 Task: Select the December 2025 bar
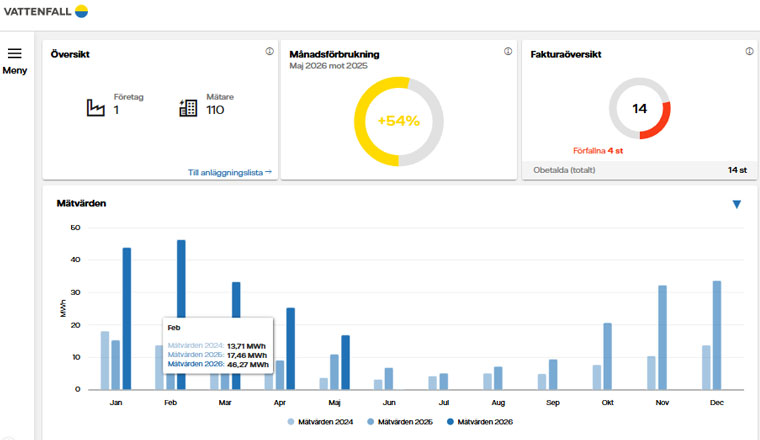(x=717, y=335)
